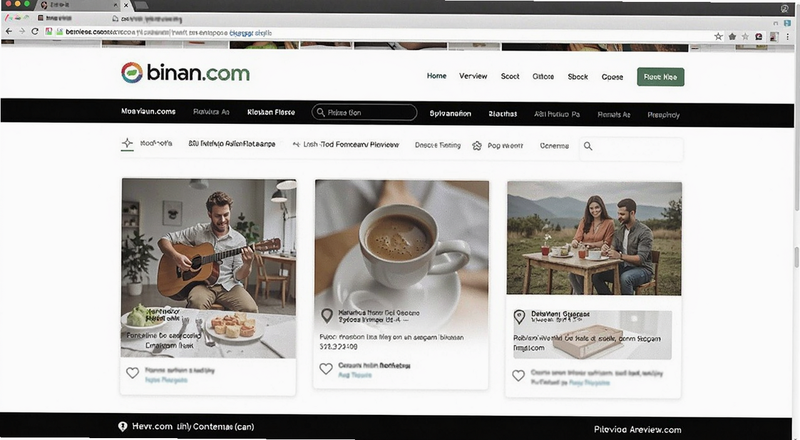This screenshot has width=800, height=440.
Task: Like the couple picnic card with heart
Action: point(518,376)
